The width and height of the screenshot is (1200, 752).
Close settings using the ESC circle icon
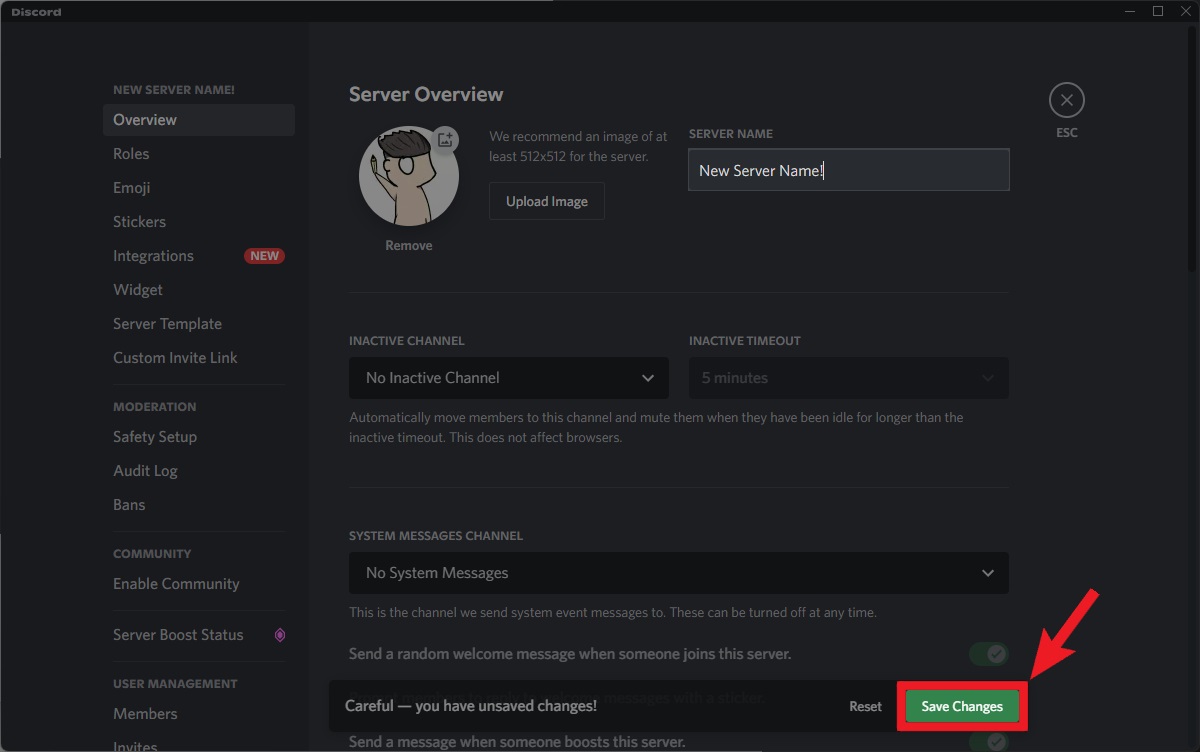pos(1066,100)
